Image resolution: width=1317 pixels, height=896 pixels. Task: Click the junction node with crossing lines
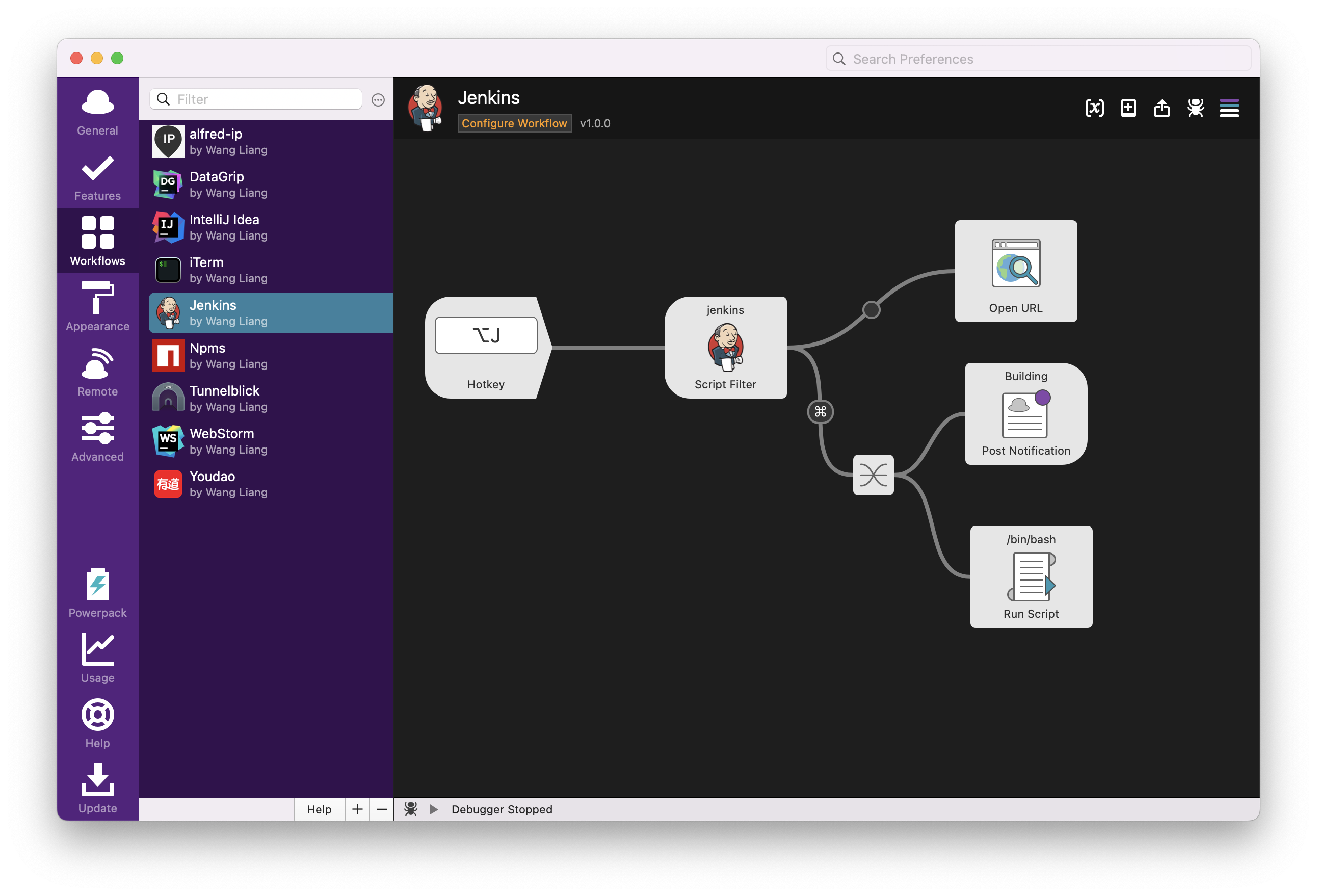pos(873,475)
